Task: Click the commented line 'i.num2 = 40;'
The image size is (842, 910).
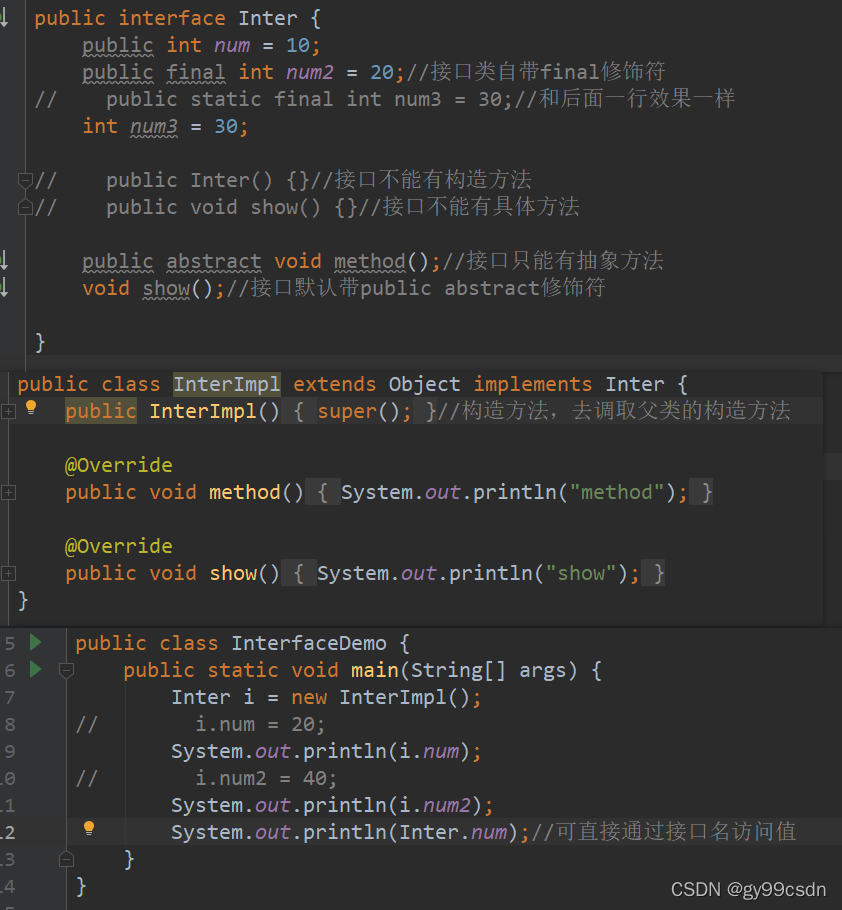Action: [266, 778]
